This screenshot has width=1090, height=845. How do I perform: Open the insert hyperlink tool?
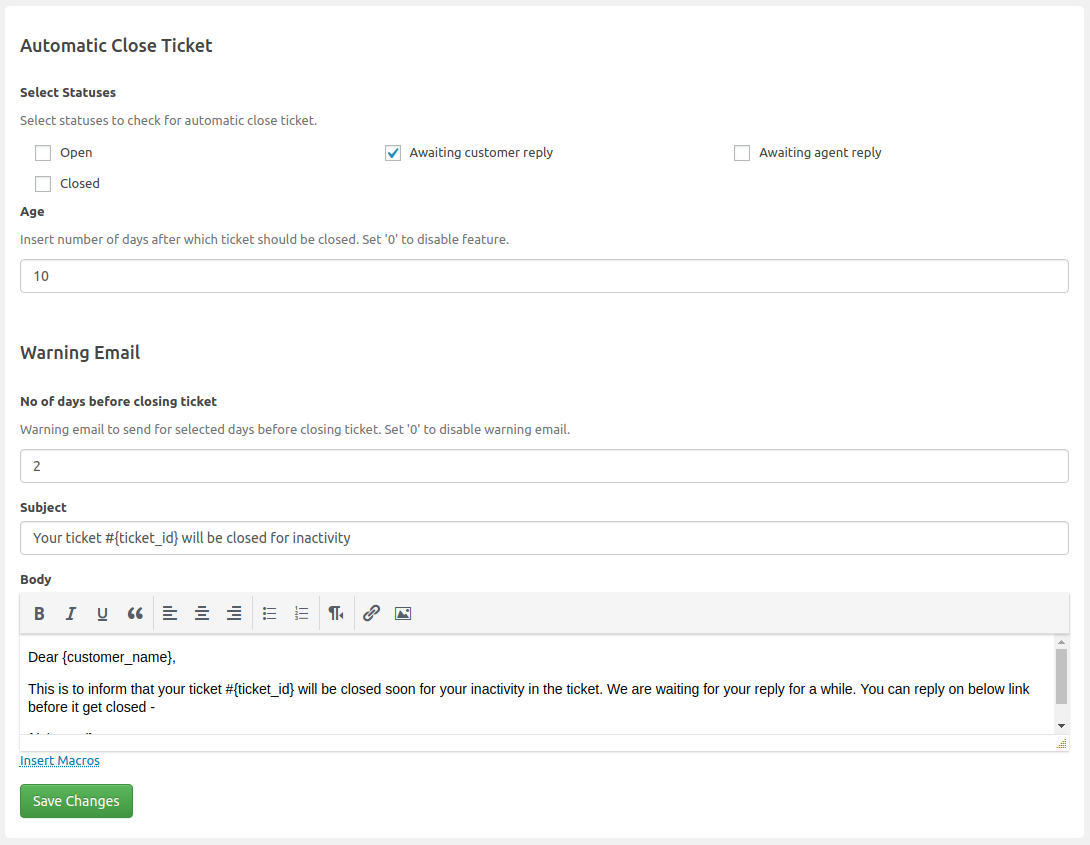370,613
